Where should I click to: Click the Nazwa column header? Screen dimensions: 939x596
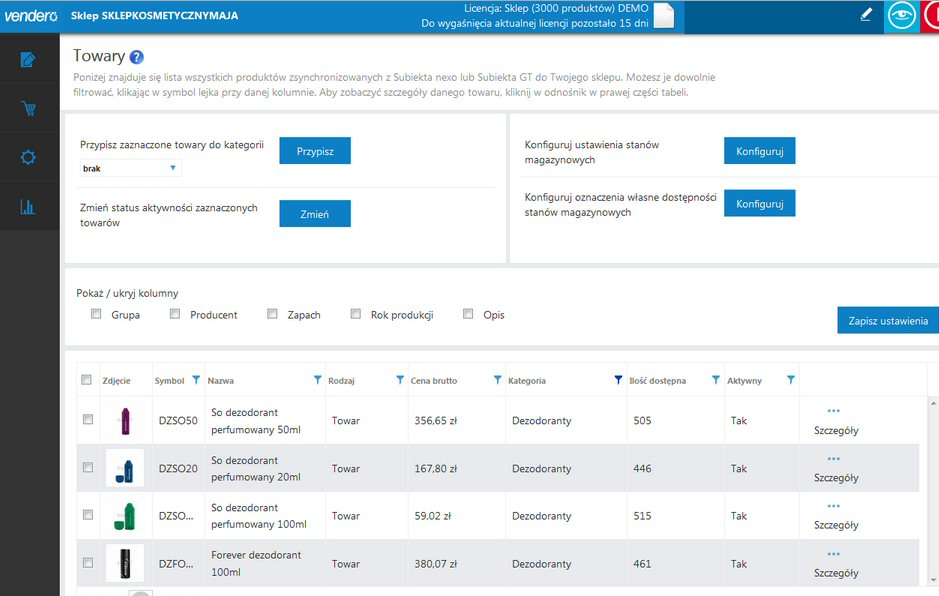(x=221, y=381)
